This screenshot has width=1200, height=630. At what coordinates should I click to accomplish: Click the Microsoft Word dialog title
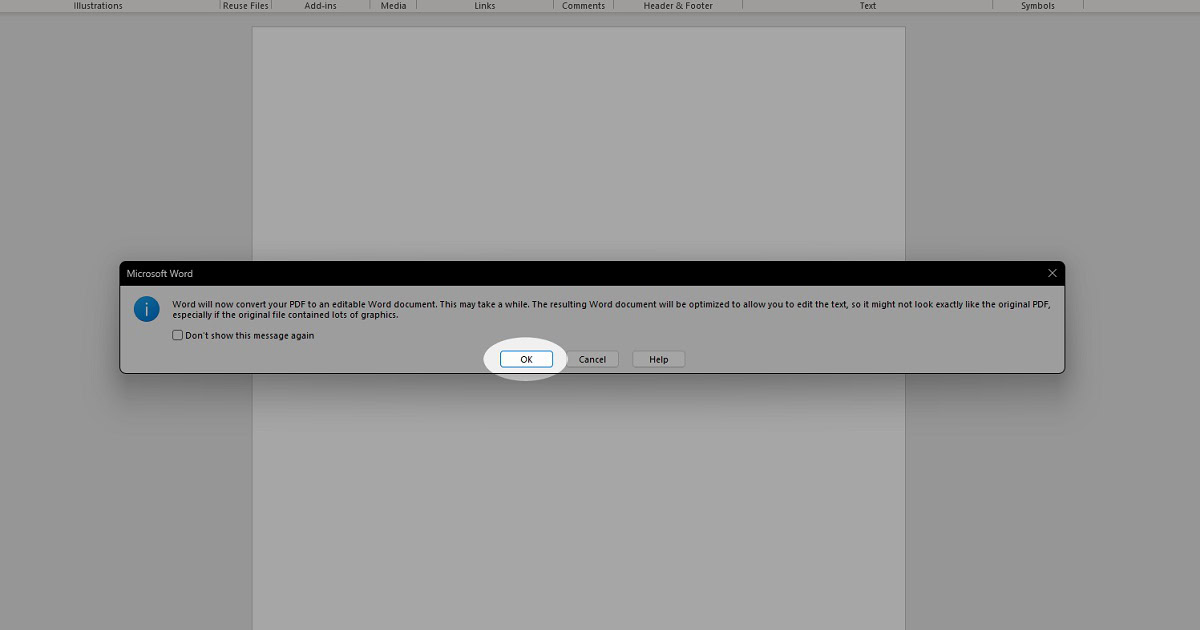(x=160, y=273)
